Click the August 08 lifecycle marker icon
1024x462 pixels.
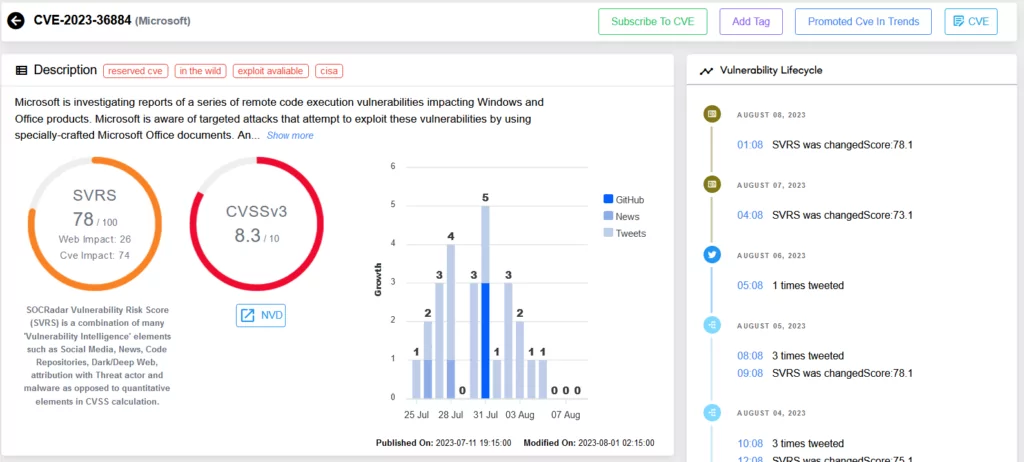[x=712, y=114]
